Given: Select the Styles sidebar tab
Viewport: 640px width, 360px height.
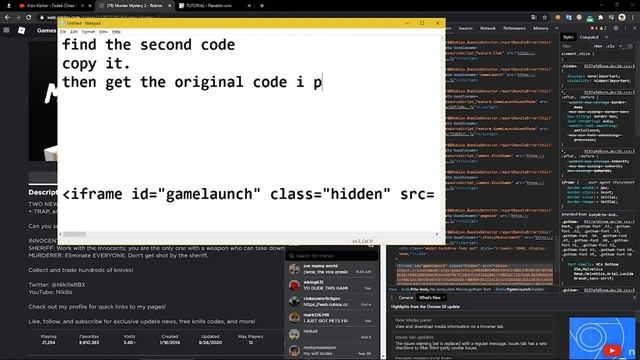Looking at the screenshot, I should pyautogui.click(x=568, y=37).
